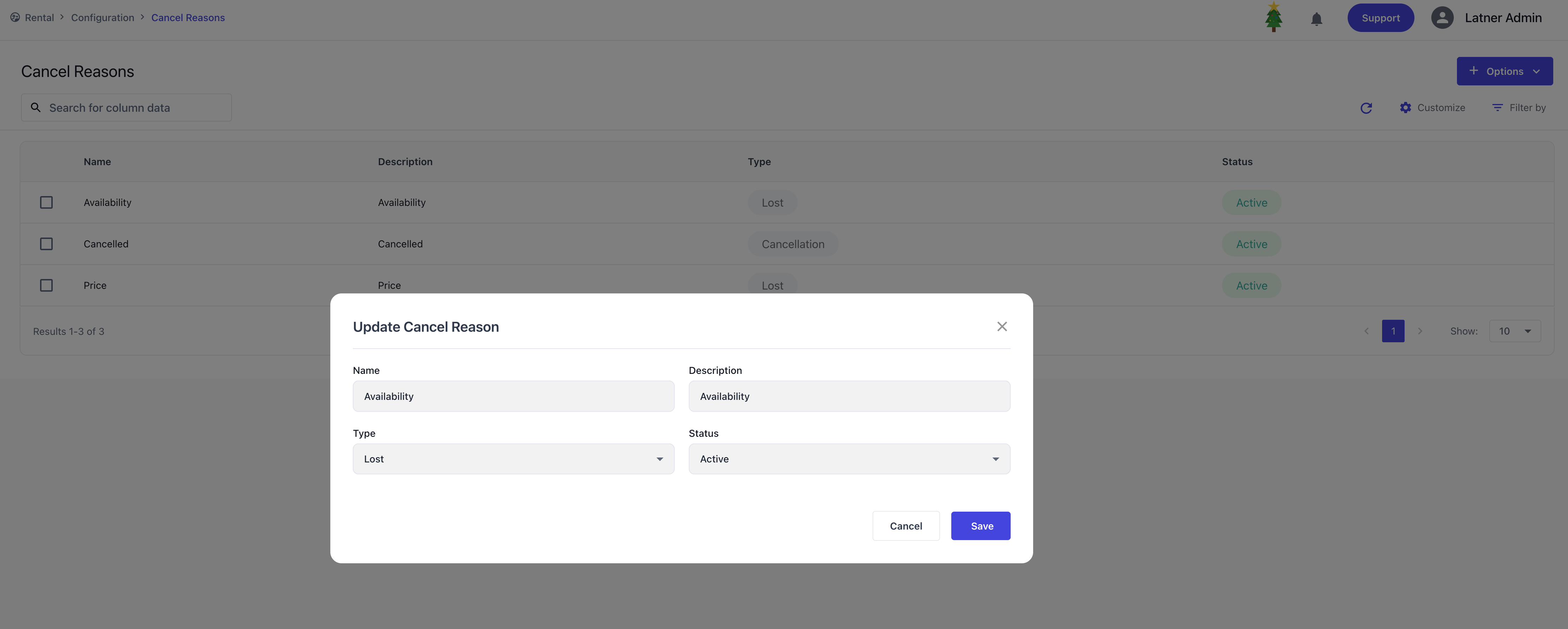
Task: Check the Availability row checkbox
Action: coord(46,202)
